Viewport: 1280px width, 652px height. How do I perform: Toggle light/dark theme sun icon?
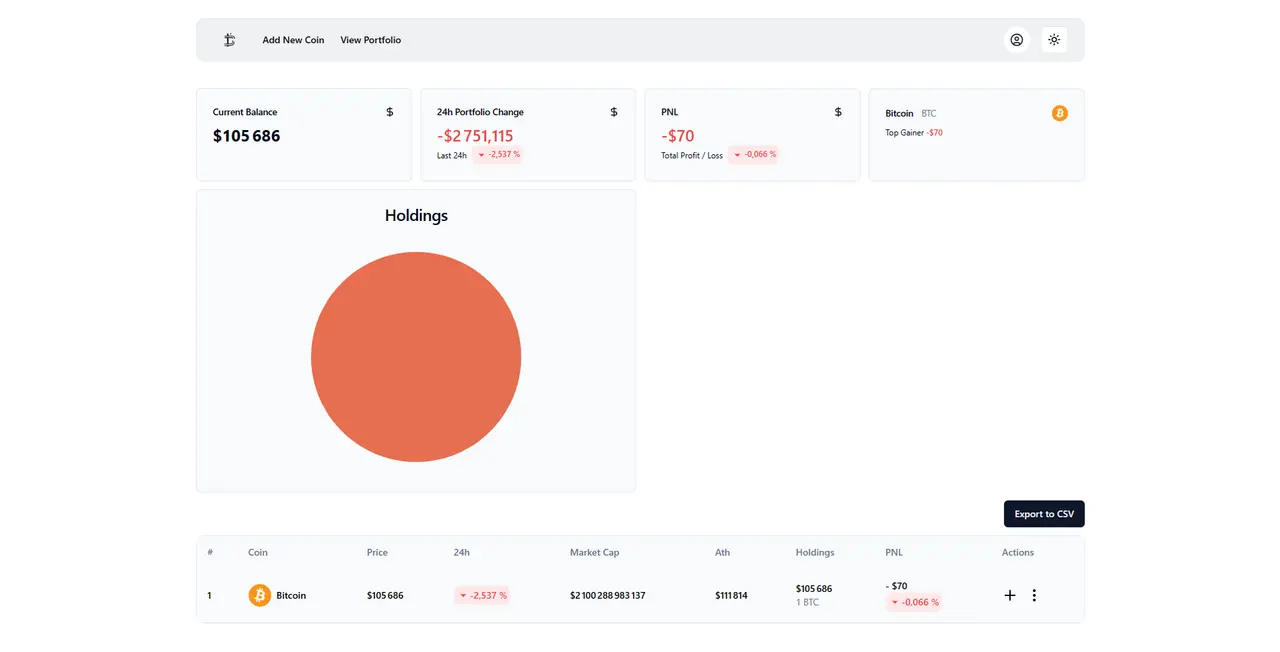click(1054, 40)
